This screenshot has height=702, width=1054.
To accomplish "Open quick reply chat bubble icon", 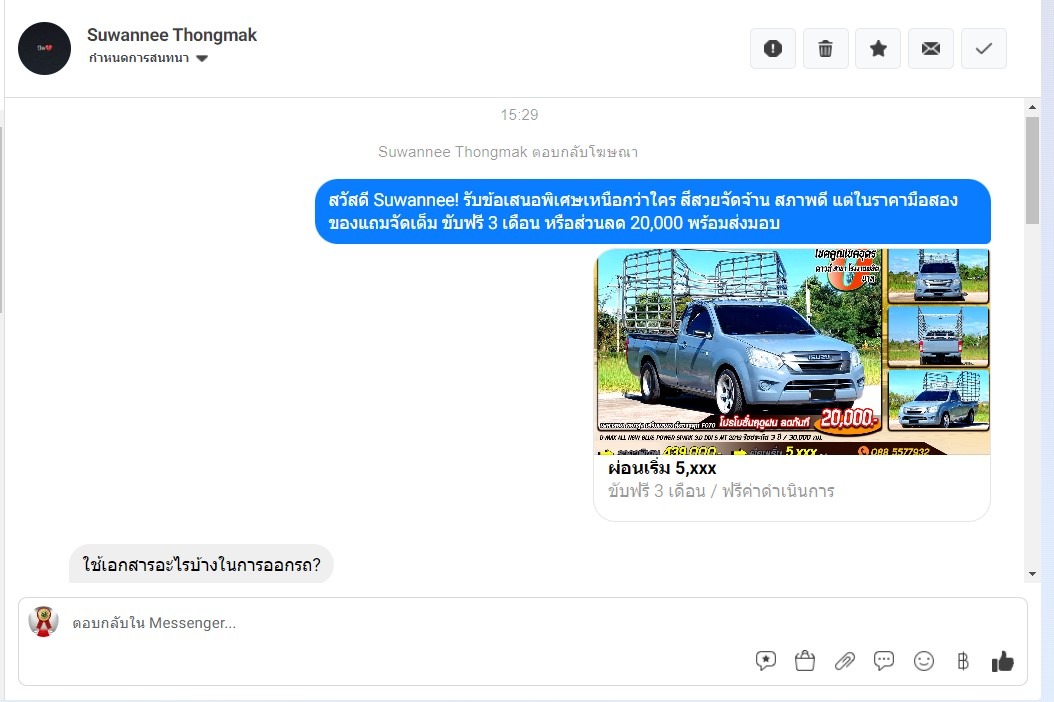I will click(x=884, y=661).
